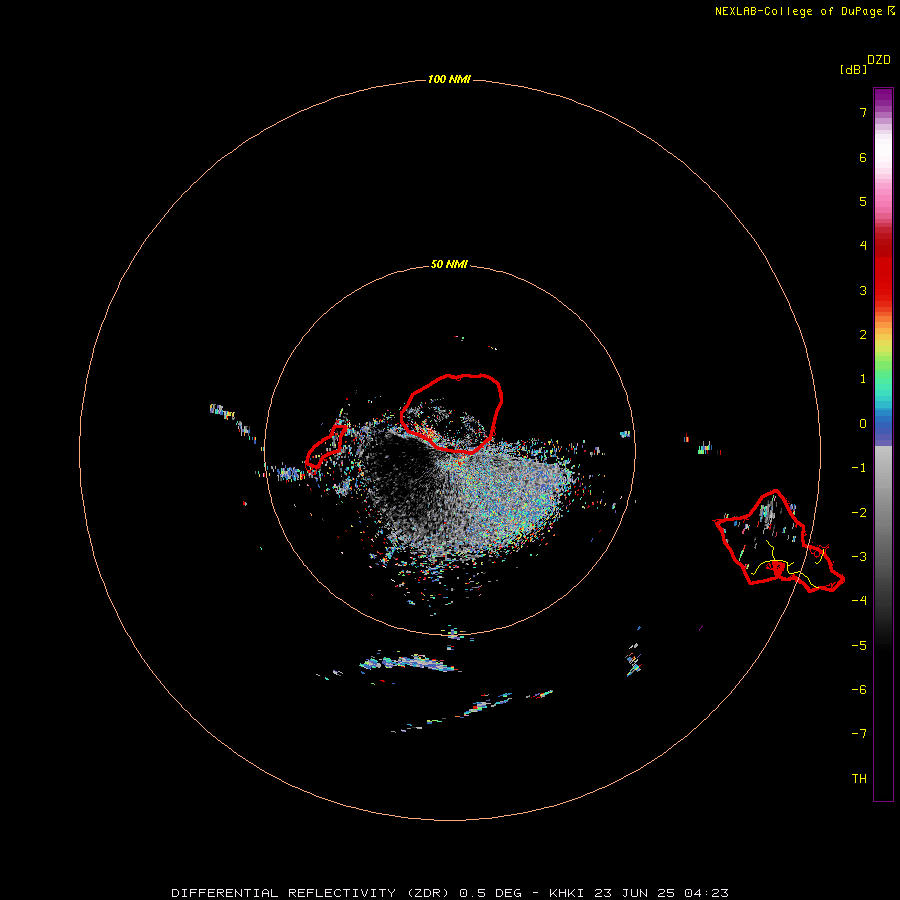Click the legend value -3
Viewport: 900px width, 900px height.
tap(859, 557)
